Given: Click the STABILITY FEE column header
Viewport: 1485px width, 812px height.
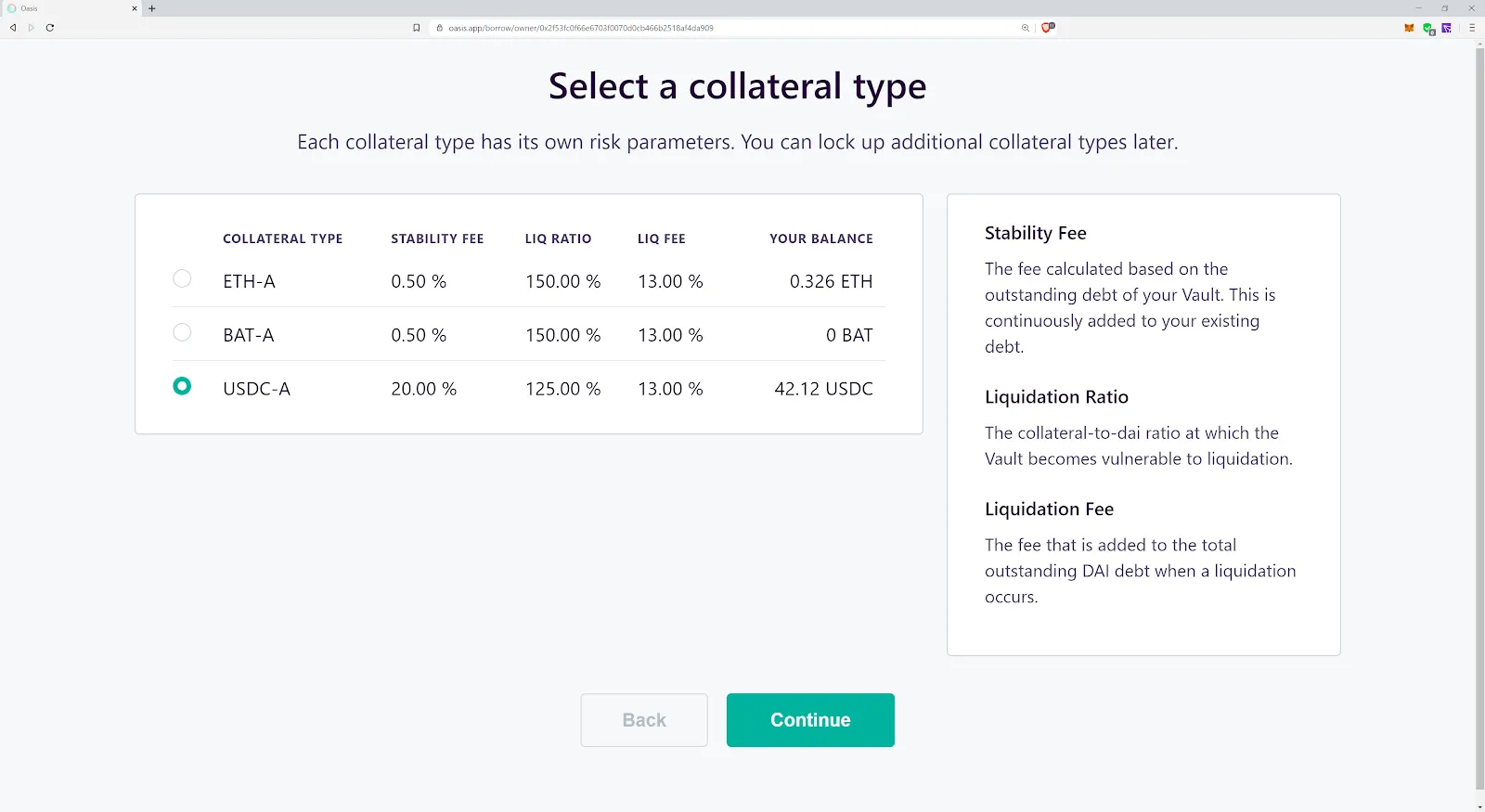Looking at the screenshot, I should [x=437, y=238].
